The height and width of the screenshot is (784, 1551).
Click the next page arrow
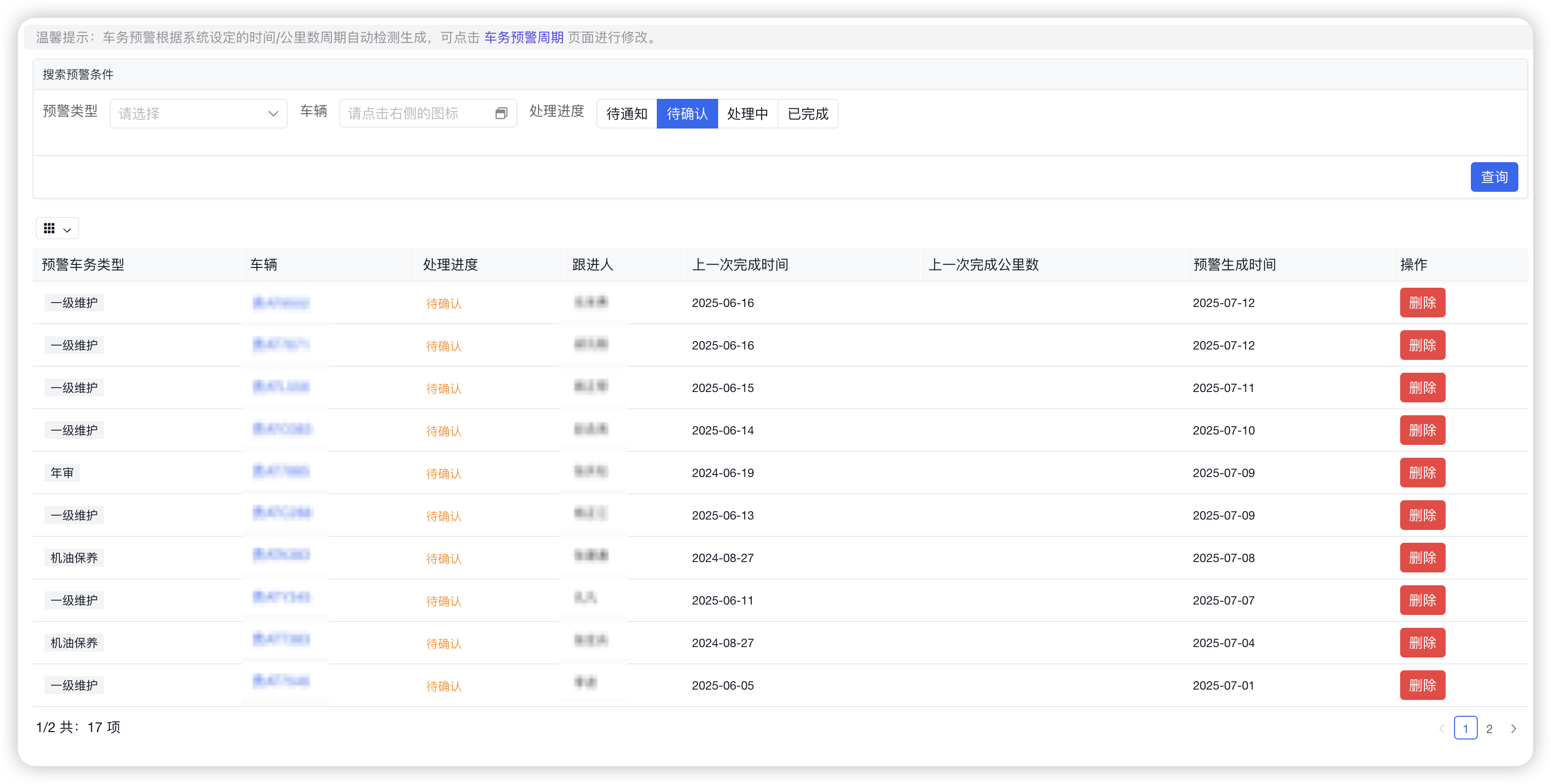click(1515, 728)
